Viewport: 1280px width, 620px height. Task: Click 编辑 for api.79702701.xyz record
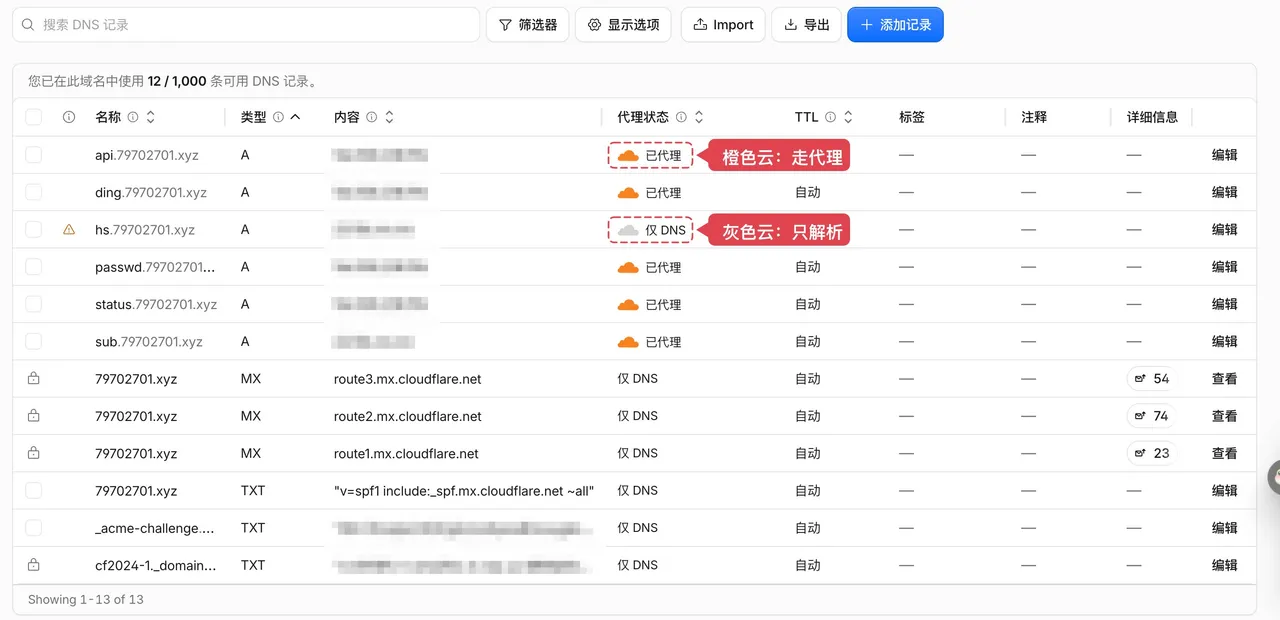pos(1225,155)
